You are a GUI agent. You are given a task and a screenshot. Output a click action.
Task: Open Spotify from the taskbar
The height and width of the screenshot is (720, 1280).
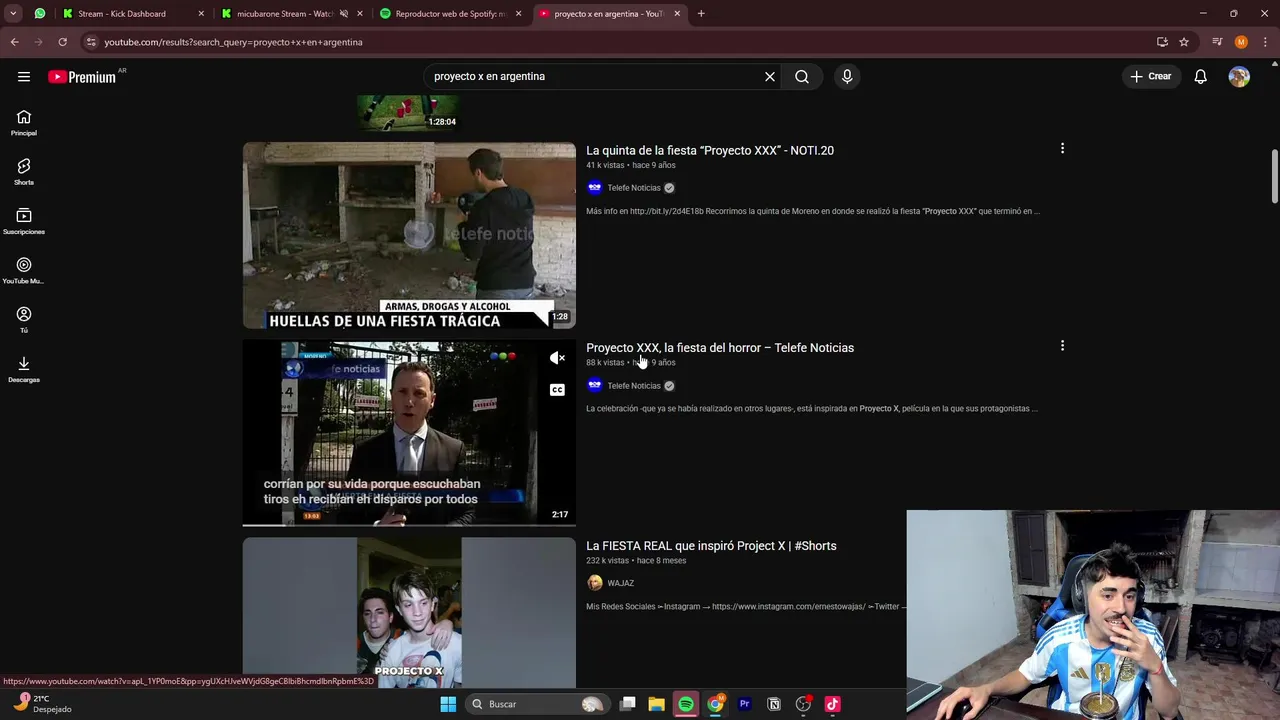point(686,704)
